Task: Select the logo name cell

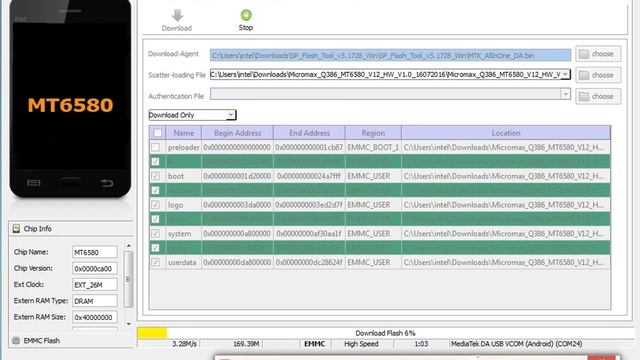Action: 184,205
